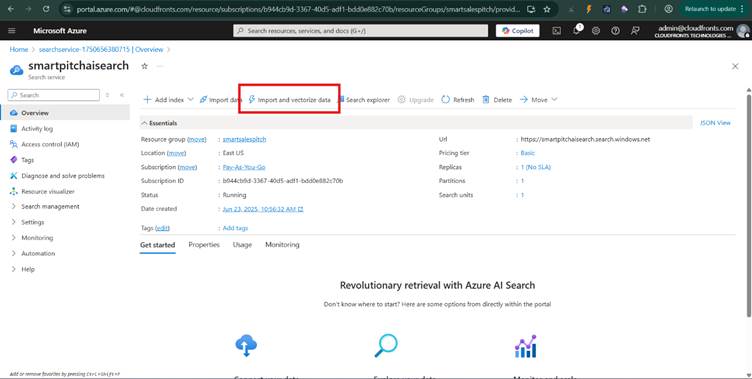Open Activity log in the sidebar
This screenshot has height=379, width=752.
[x=37, y=129]
